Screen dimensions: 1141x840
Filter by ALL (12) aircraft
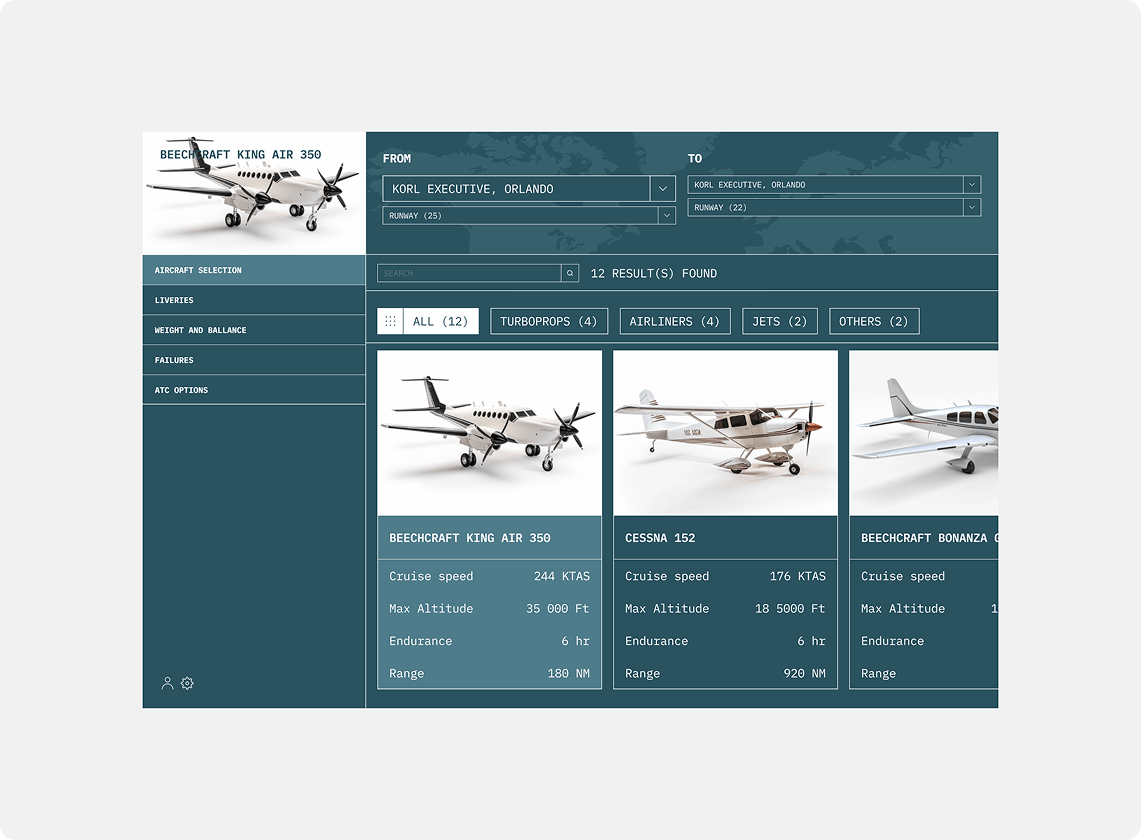tap(428, 321)
